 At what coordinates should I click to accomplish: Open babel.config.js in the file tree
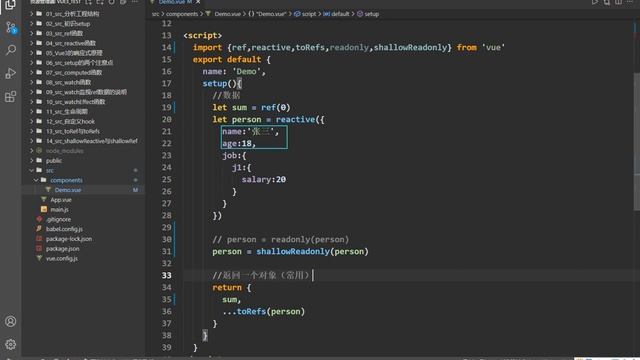pyautogui.click(x=83, y=229)
